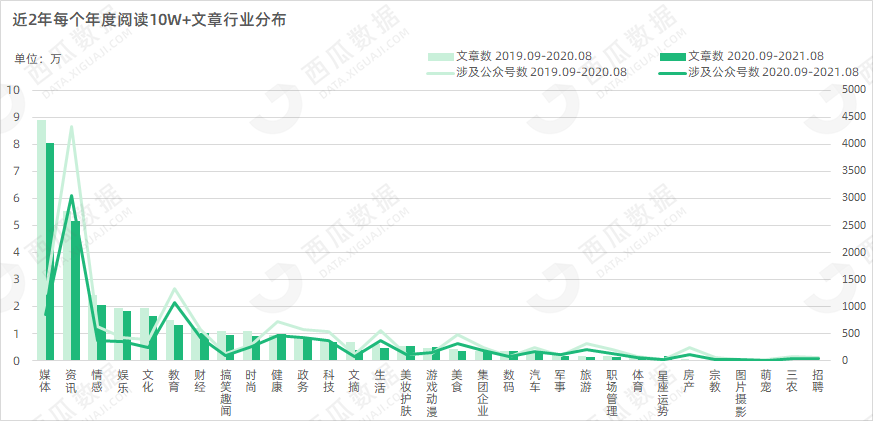Click the dark green 媒体 bar
The width and height of the screenshot is (873, 421).
(x=50, y=251)
